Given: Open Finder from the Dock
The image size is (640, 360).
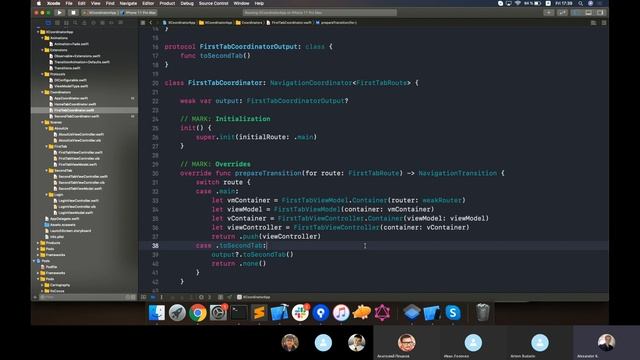Looking at the screenshot, I should (157, 313).
